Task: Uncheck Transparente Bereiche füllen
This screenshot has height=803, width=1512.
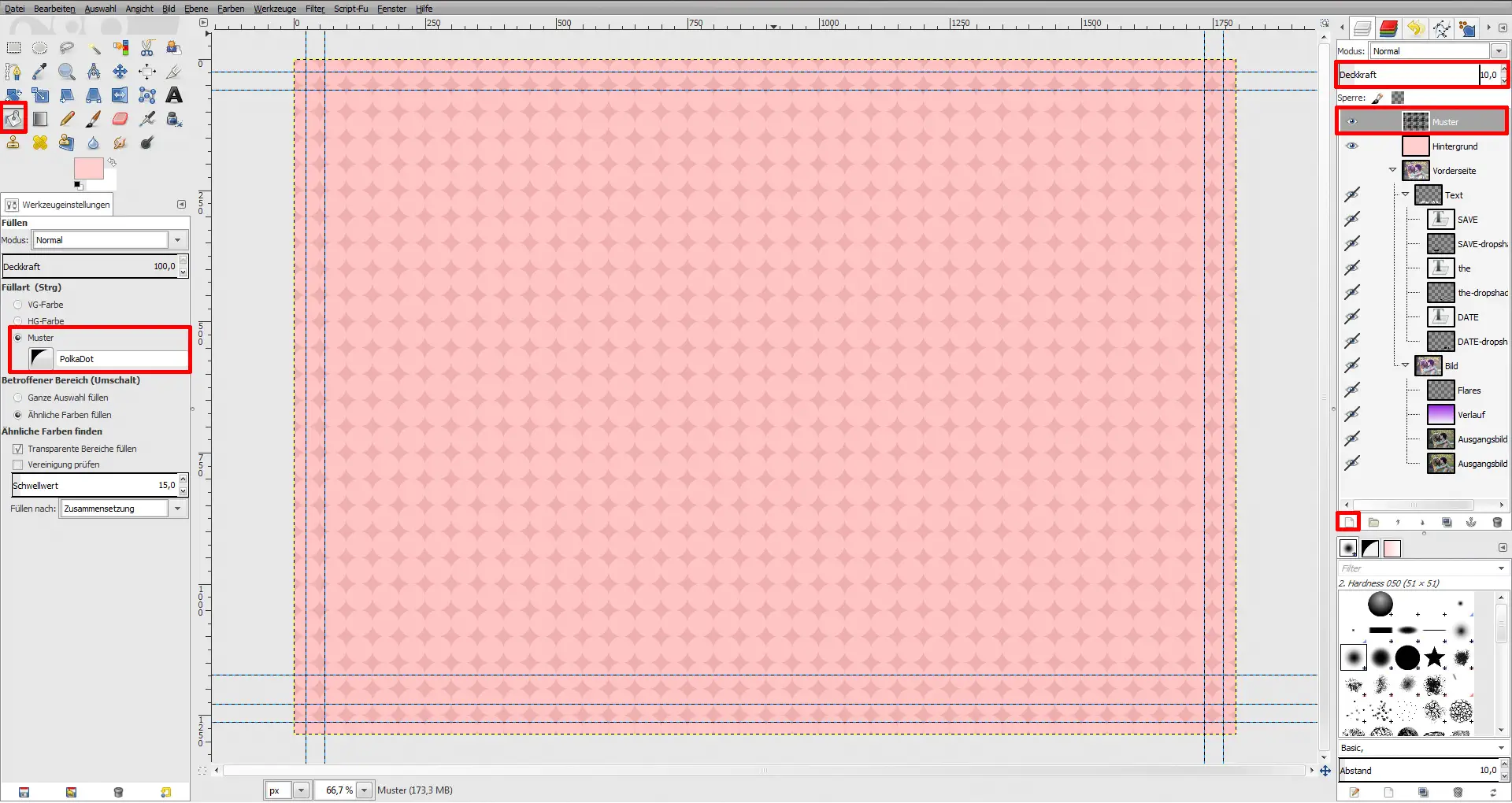Action: [x=17, y=449]
